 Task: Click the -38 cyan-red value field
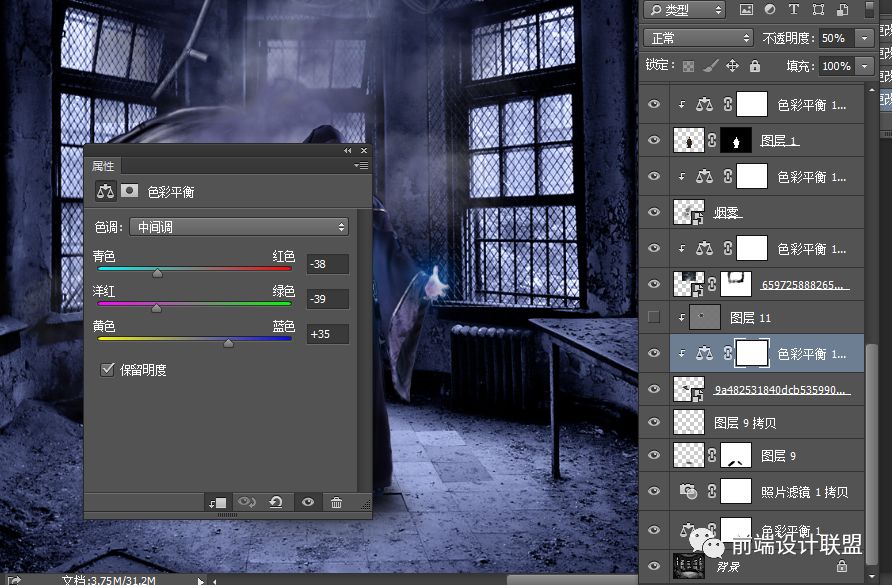pos(328,264)
